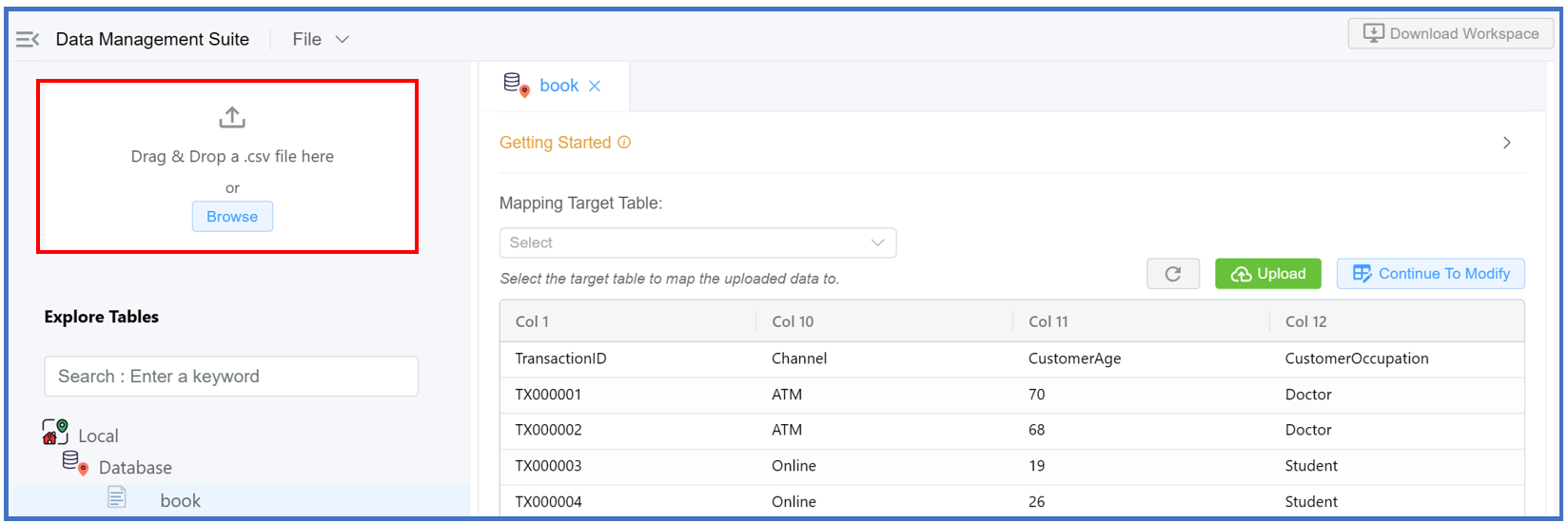Click the database icon on book tab
Image resolution: width=1568 pixels, height=523 pixels.
coord(516,86)
